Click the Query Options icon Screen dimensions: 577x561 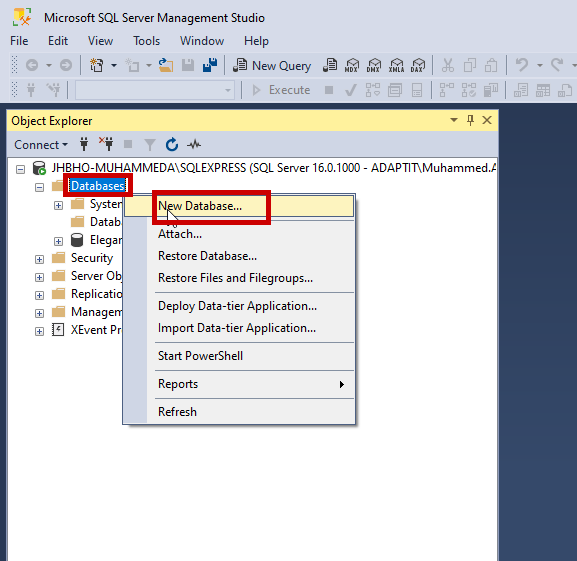coord(395,90)
